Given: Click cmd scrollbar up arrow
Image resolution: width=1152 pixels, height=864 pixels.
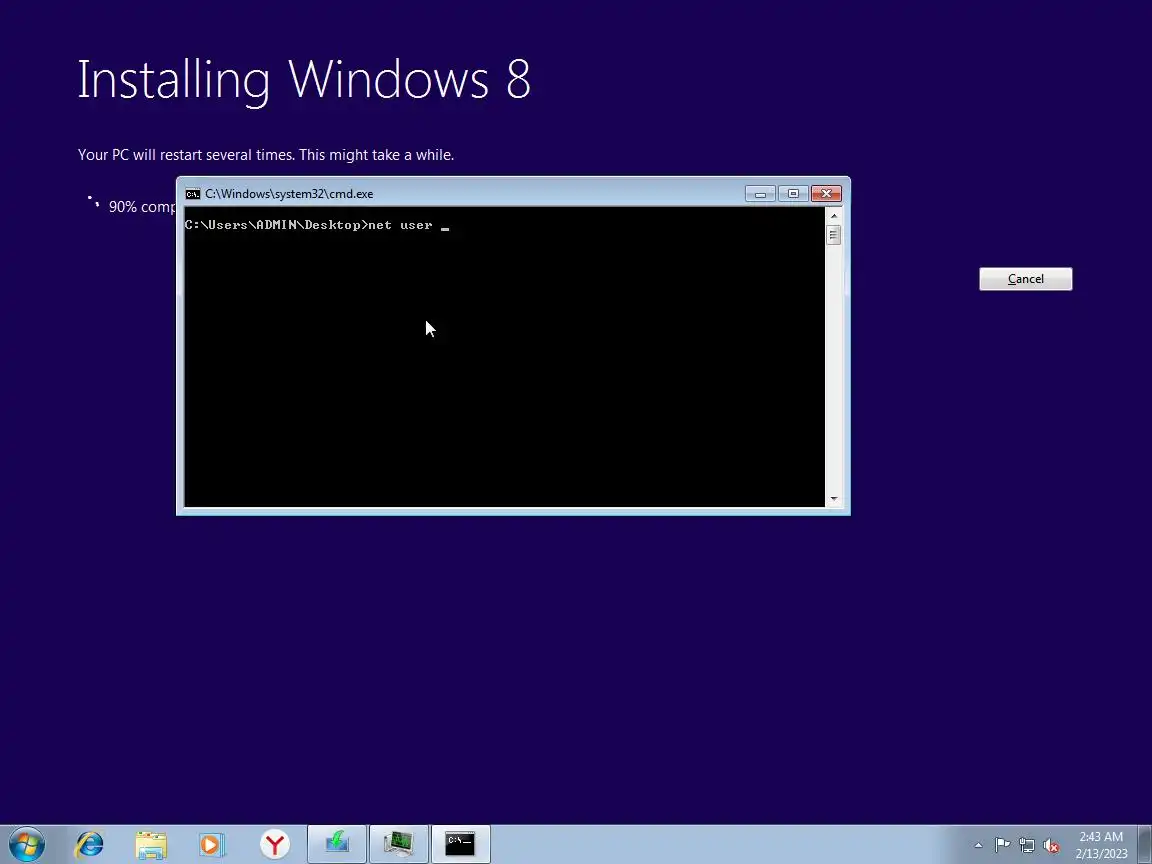Looking at the screenshot, I should point(833,216).
